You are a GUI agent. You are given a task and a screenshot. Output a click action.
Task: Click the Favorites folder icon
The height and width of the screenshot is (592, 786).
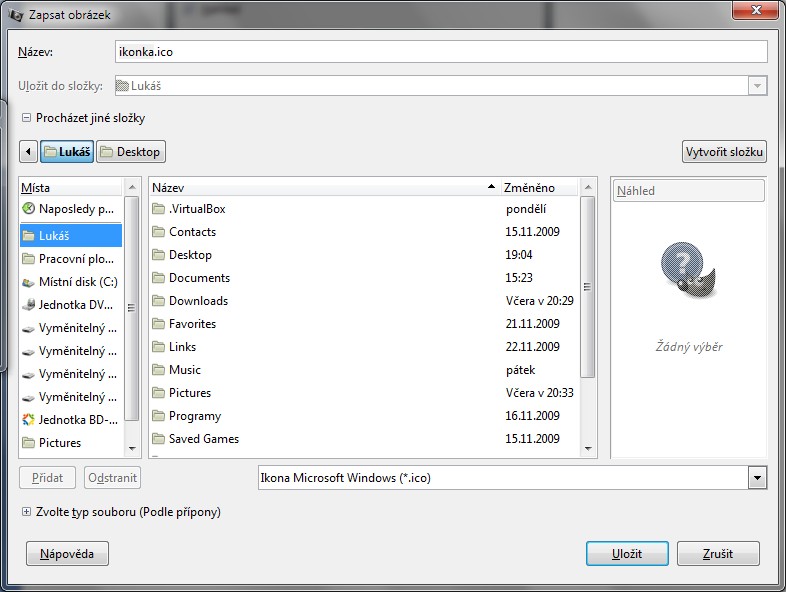coord(158,324)
